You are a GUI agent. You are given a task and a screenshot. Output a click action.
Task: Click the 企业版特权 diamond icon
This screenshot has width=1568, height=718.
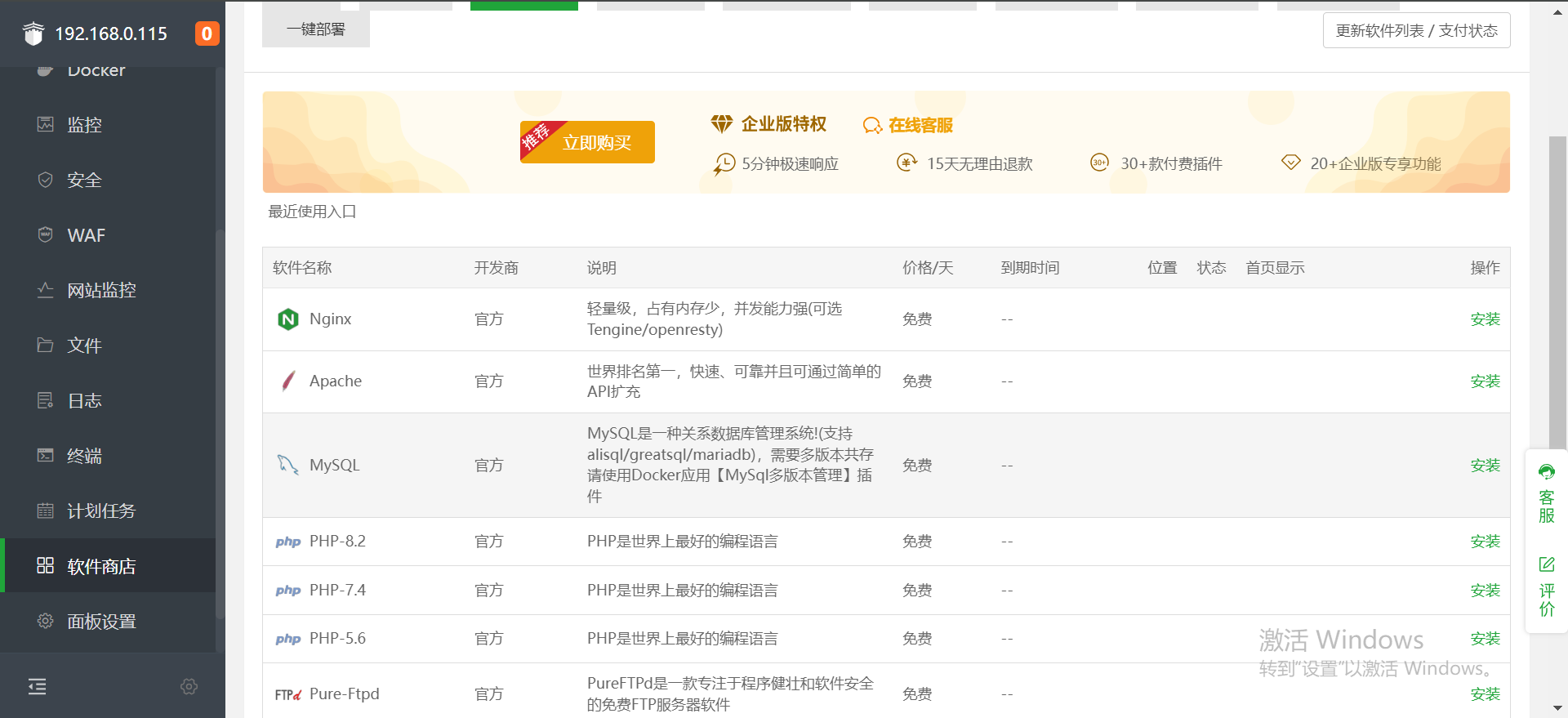click(722, 124)
